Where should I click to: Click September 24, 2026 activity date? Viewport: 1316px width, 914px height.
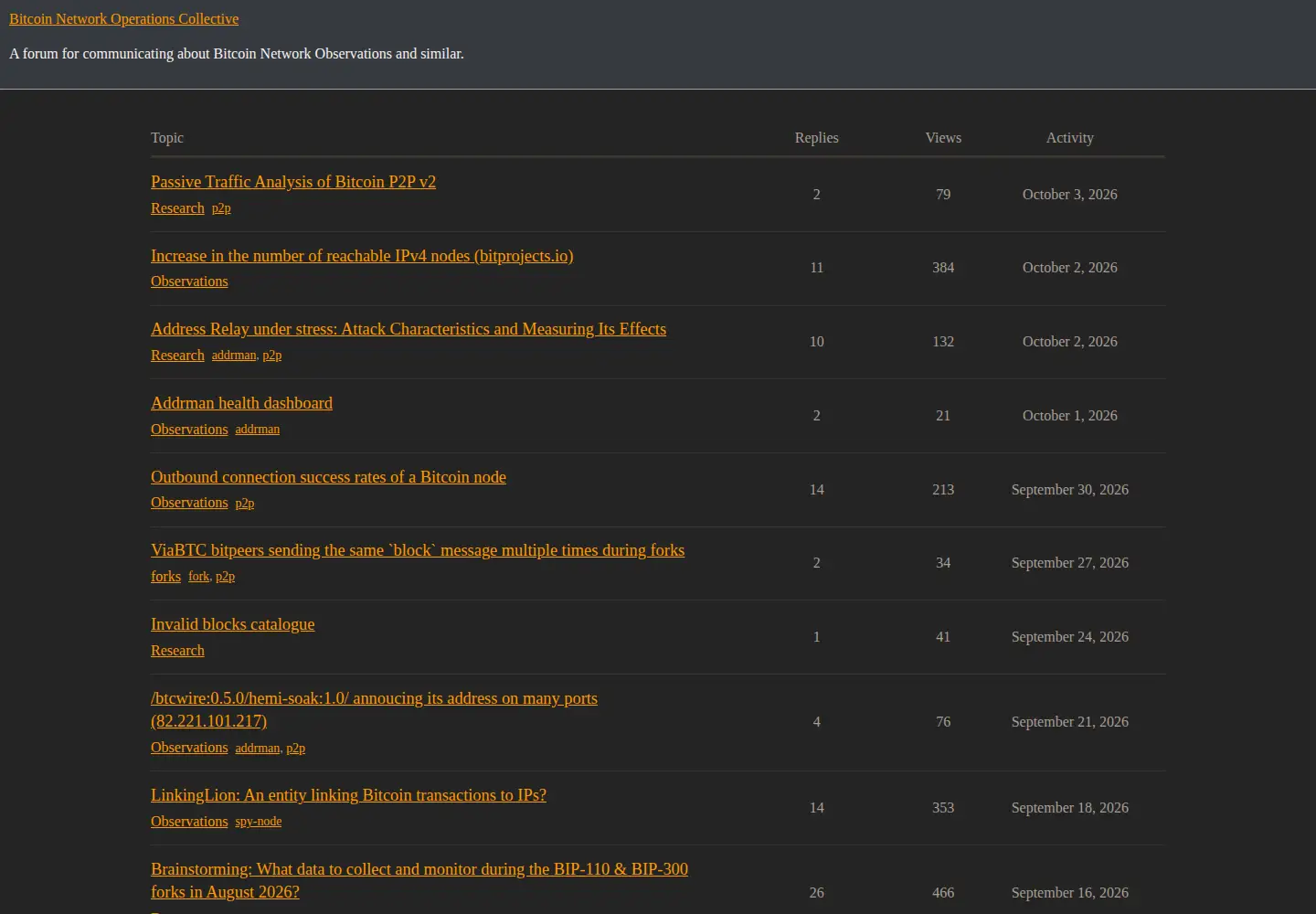[x=1070, y=636]
